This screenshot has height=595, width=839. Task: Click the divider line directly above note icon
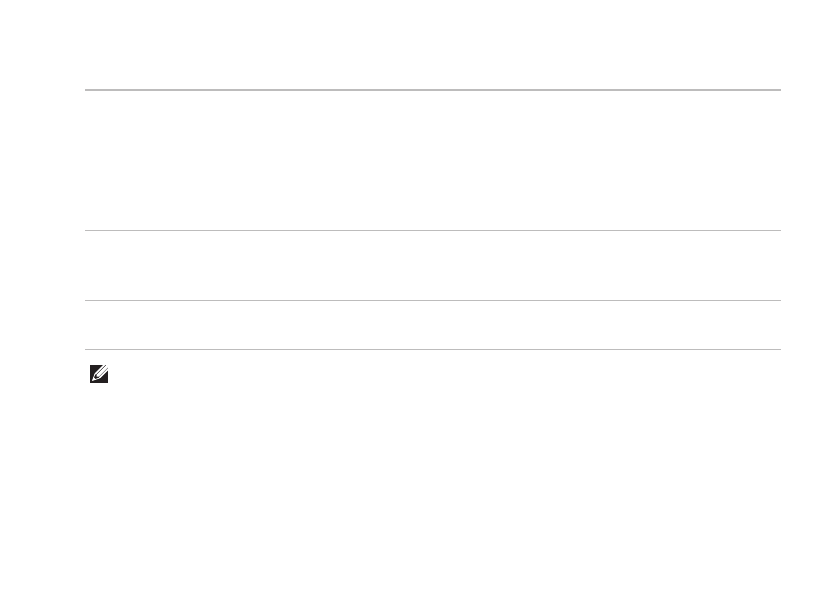point(431,349)
